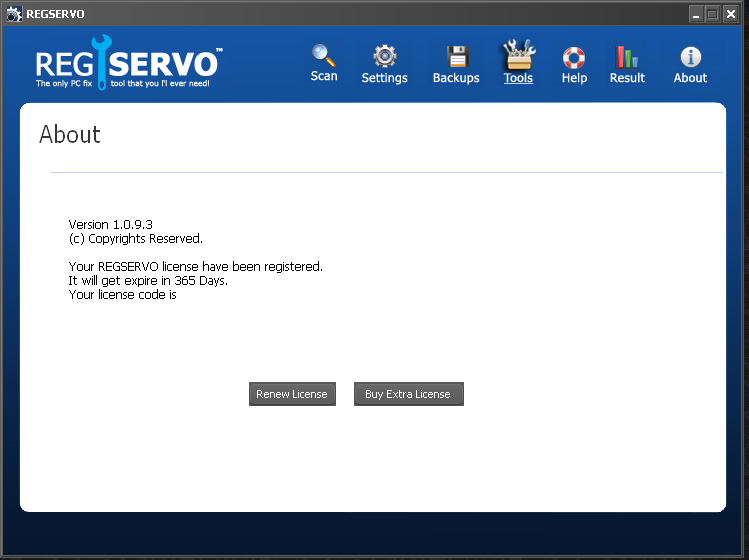The image size is (749, 560).
Task: Click the 'Your license code is' line
Action: [x=123, y=295]
